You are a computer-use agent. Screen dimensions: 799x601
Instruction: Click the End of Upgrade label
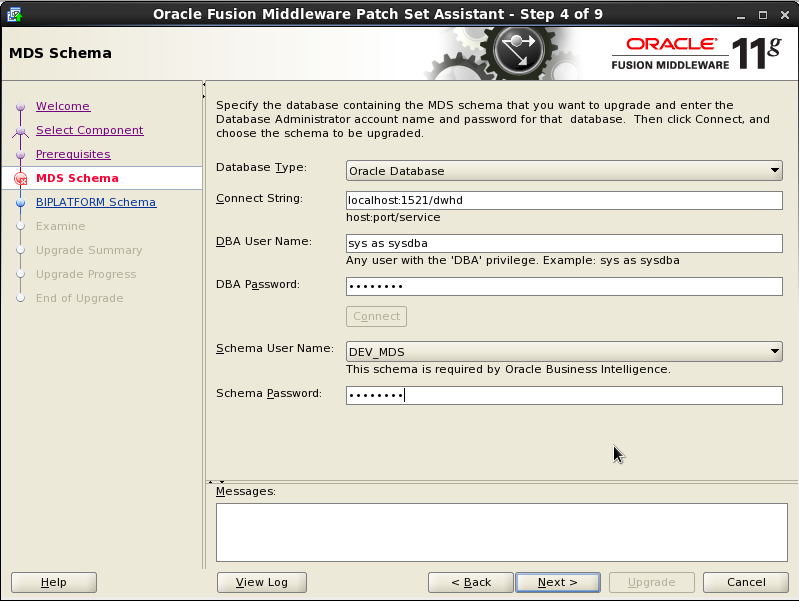pyautogui.click(x=79, y=298)
